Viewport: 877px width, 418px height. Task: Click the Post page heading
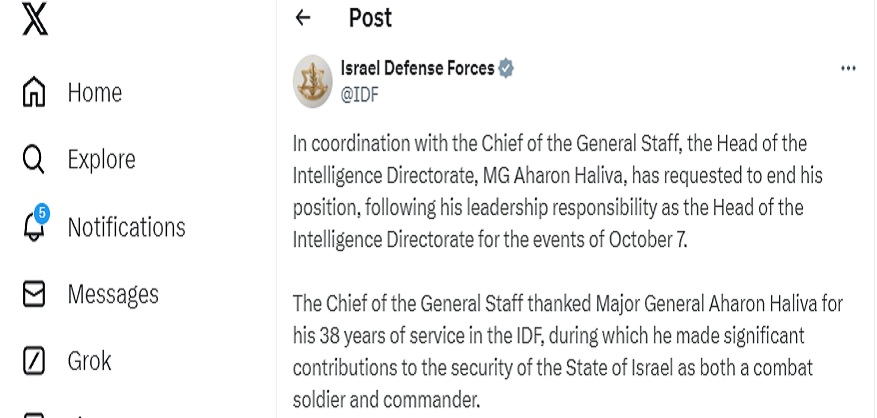370,18
